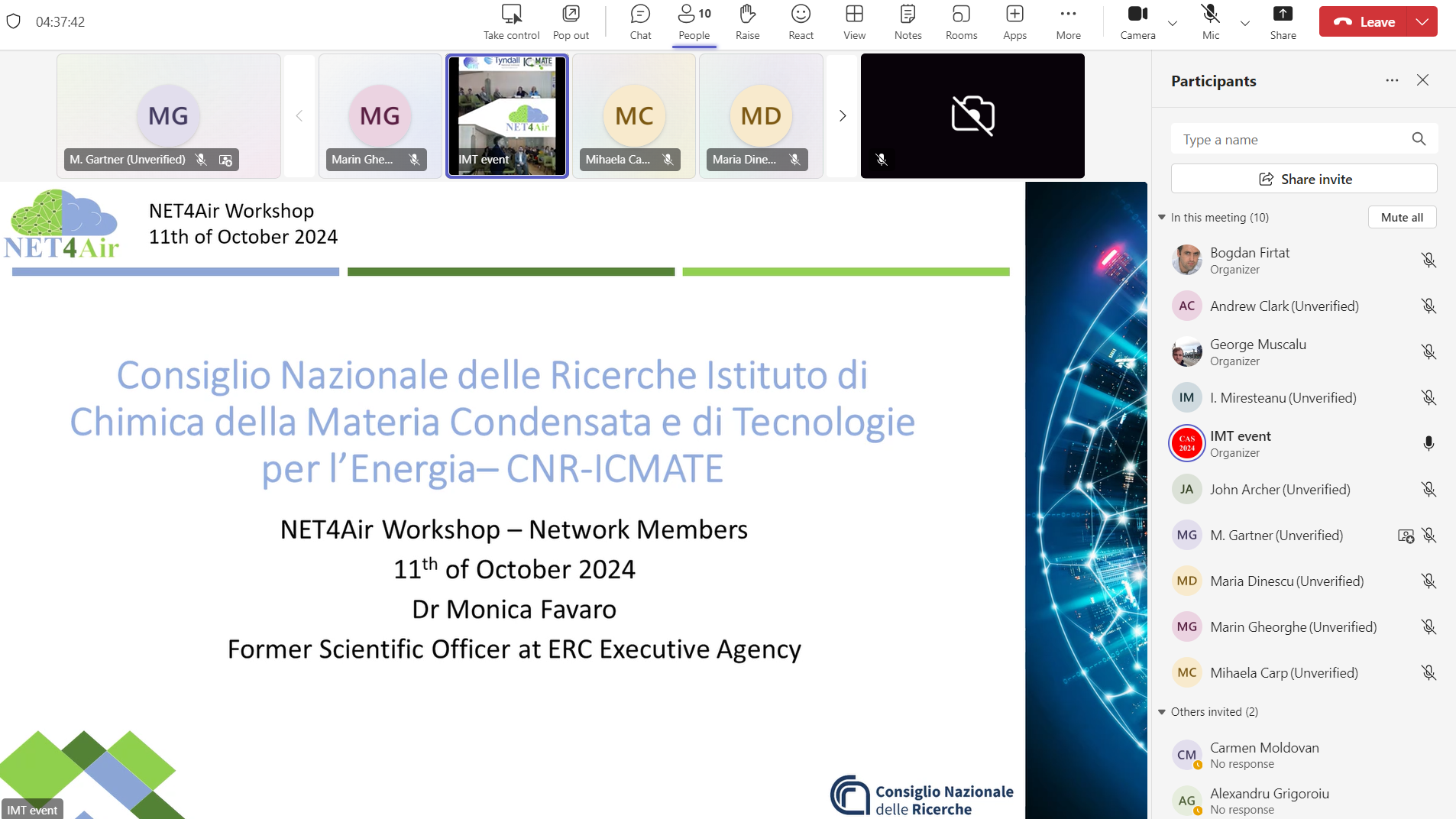This screenshot has height=819, width=1456.
Task: Raise your hand in the meeting
Action: pos(747,22)
